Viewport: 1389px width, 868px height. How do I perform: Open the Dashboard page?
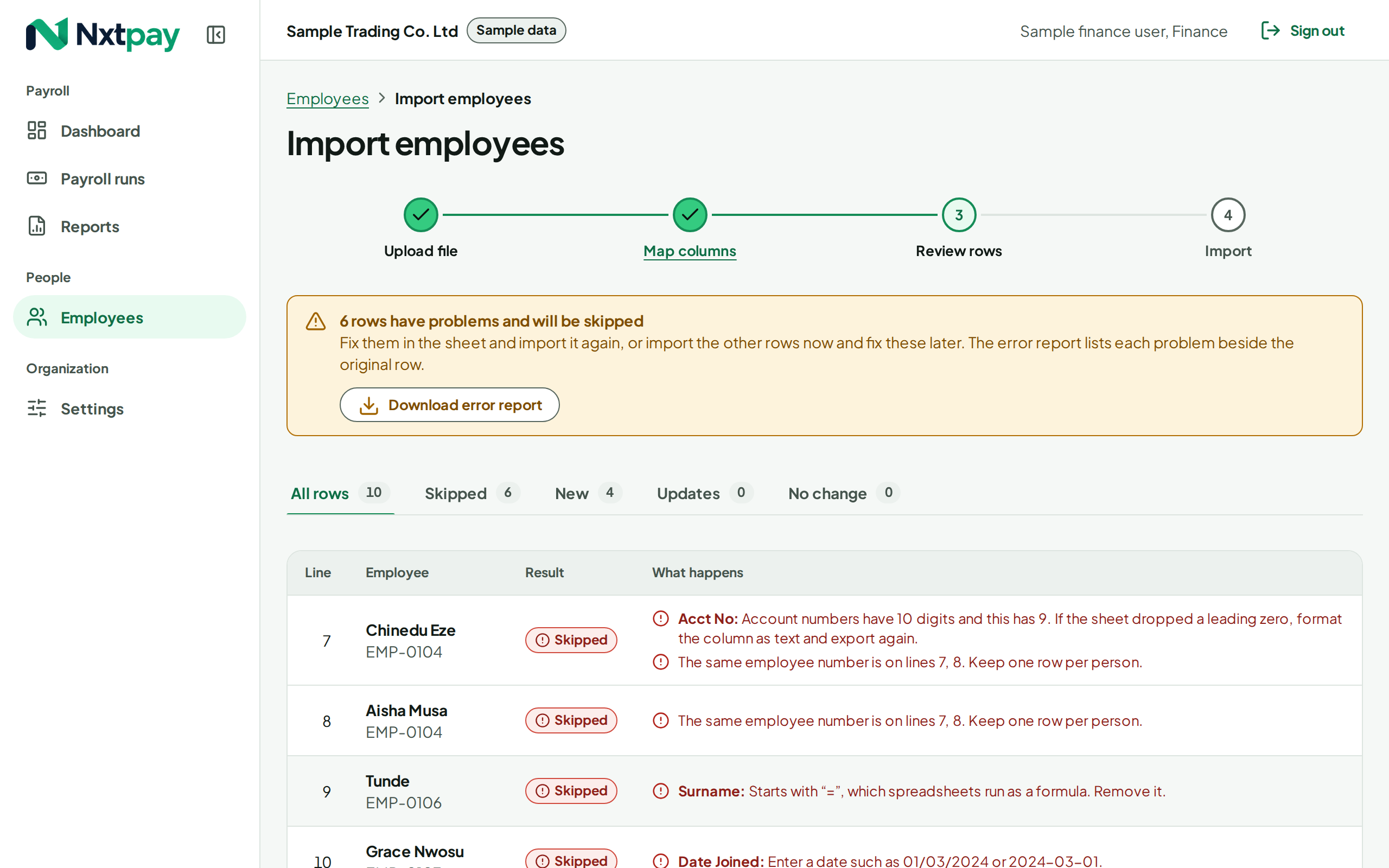click(x=130, y=131)
